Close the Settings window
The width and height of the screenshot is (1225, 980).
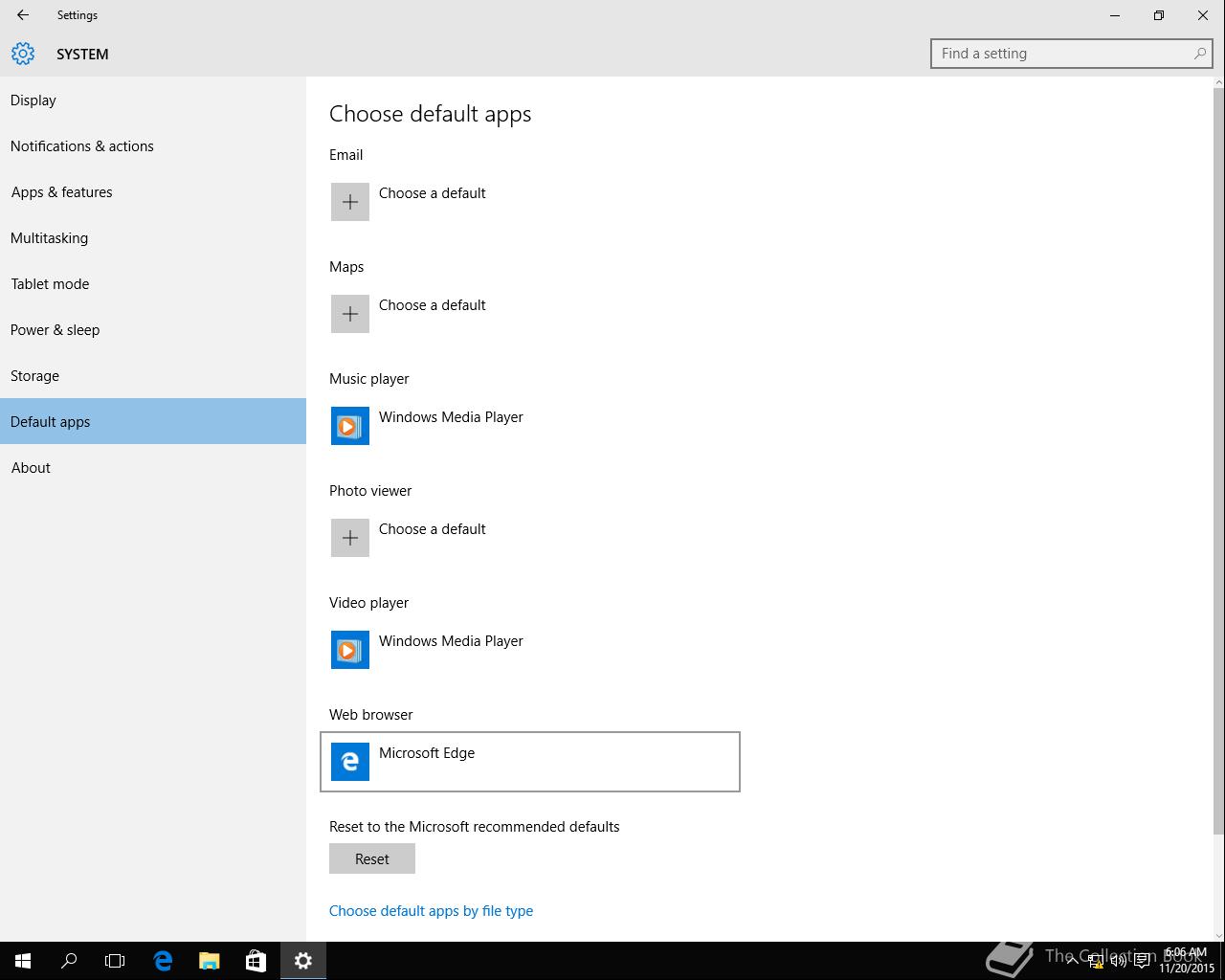click(x=1203, y=15)
